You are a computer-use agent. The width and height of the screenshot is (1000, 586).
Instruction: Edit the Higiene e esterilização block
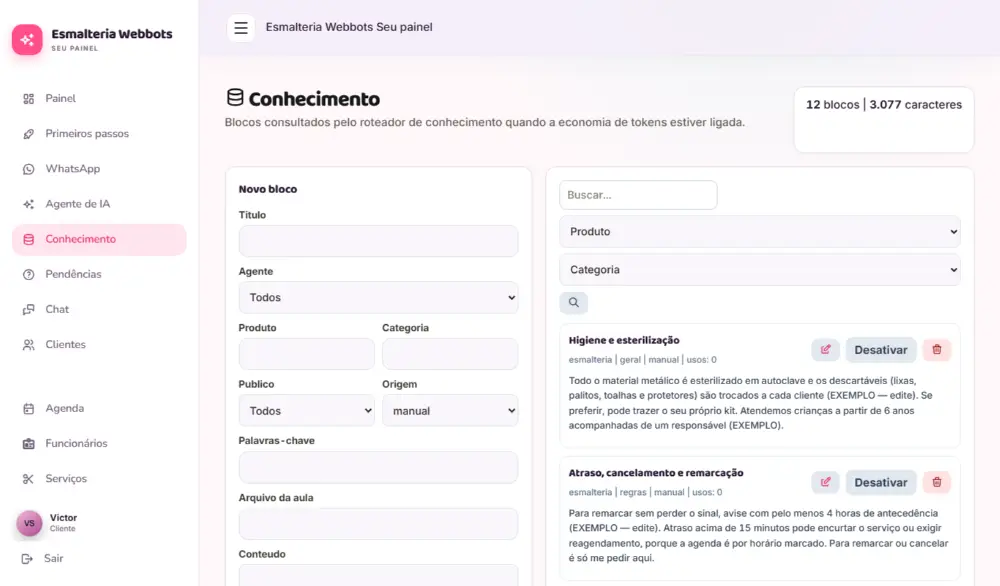pos(825,349)
